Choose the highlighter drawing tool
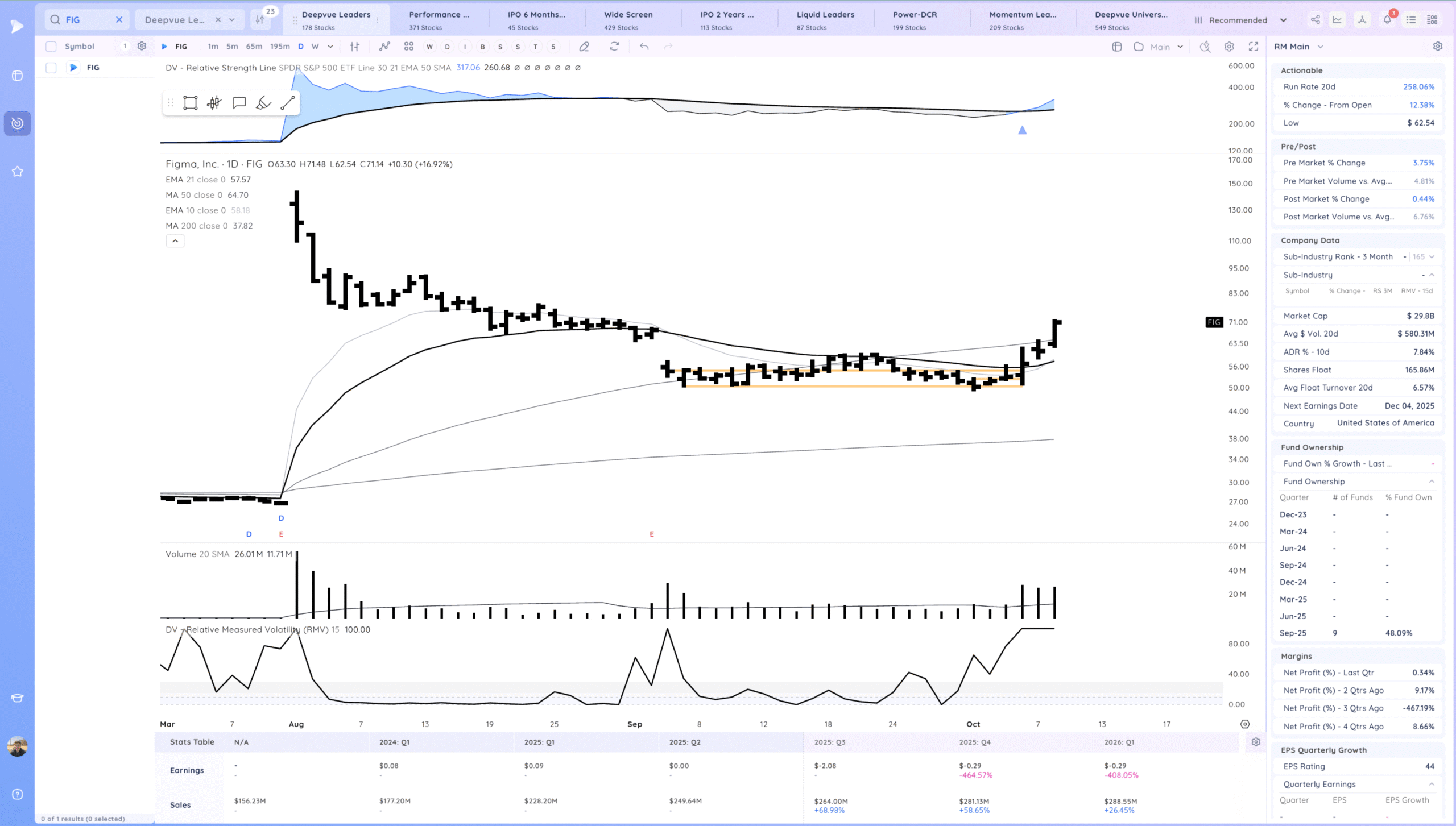Image resolution: width=1456 pixels, height=826 pixels. [263, 103]
